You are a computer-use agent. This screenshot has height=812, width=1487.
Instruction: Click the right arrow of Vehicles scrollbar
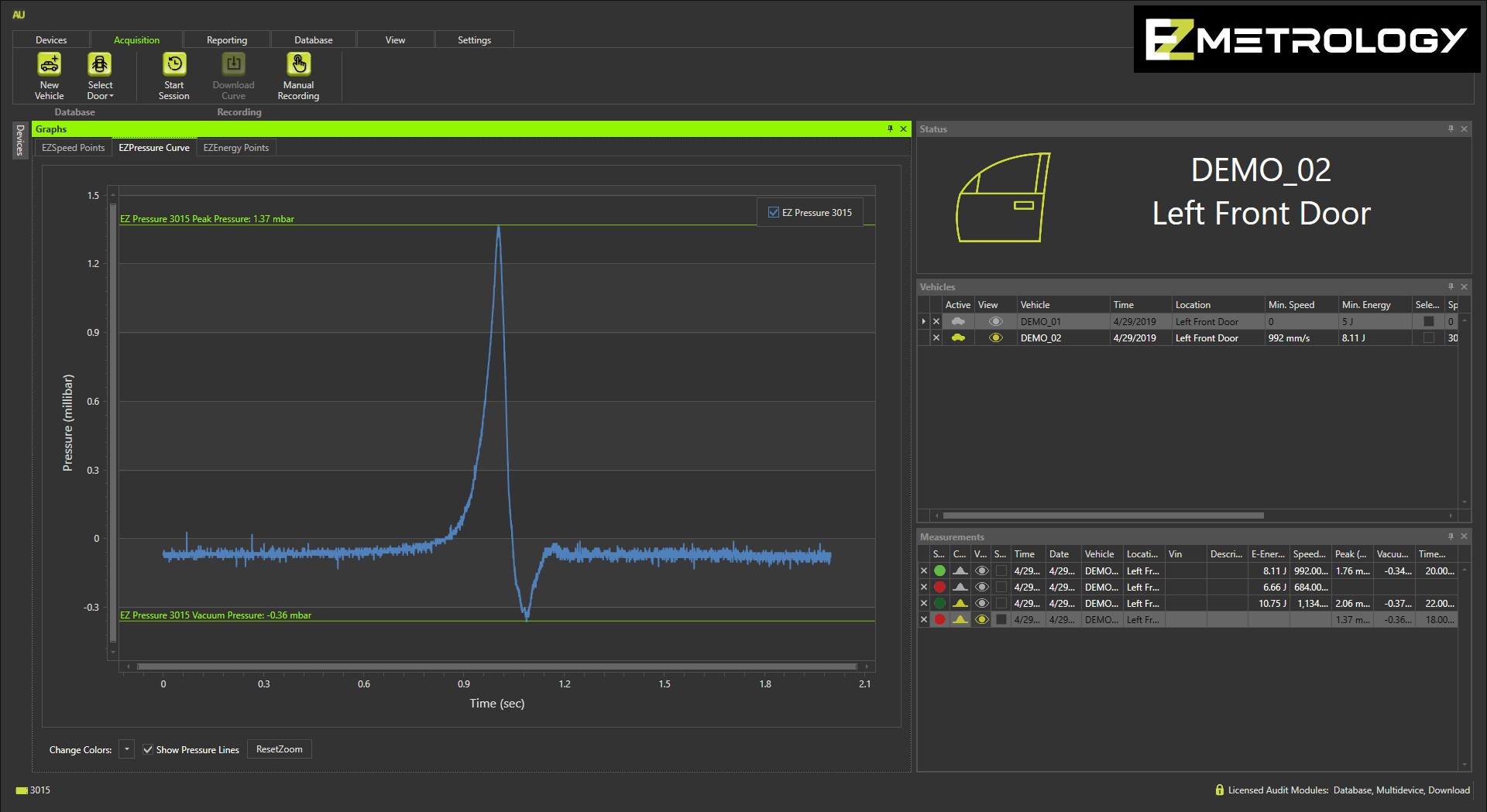click(1451, 515)
